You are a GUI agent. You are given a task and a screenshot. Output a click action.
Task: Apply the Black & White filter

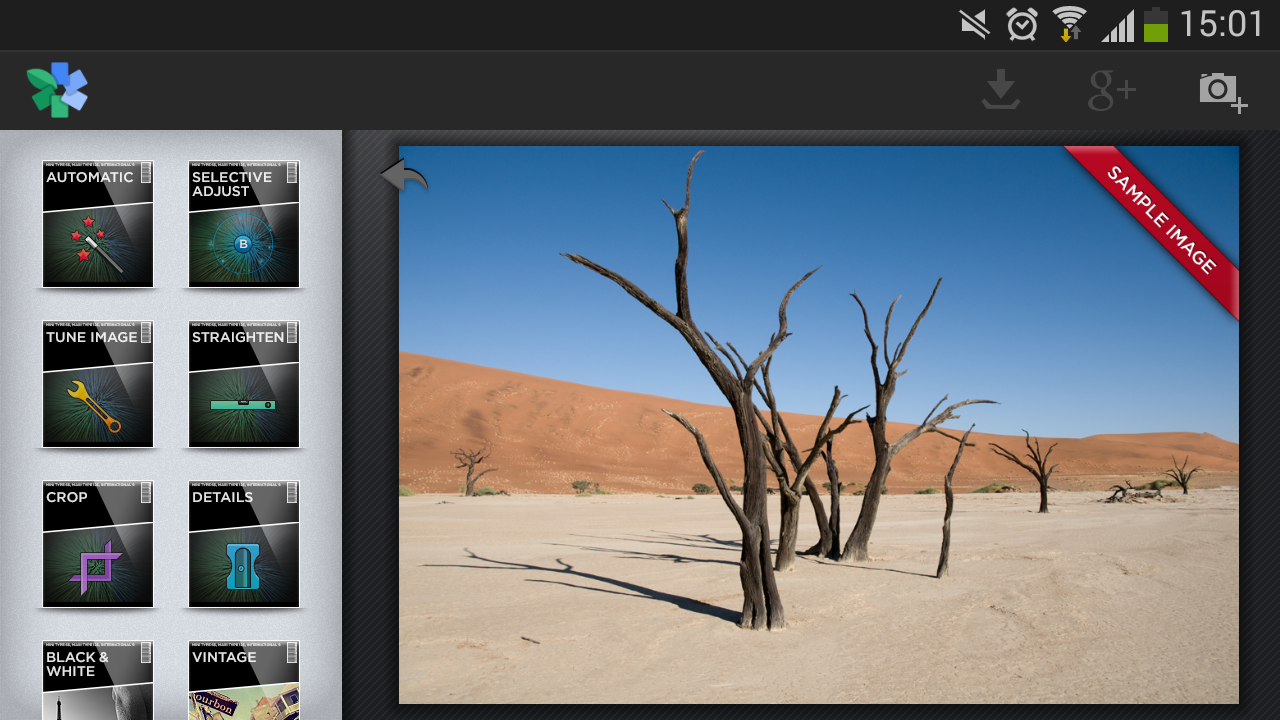point(98,682)
